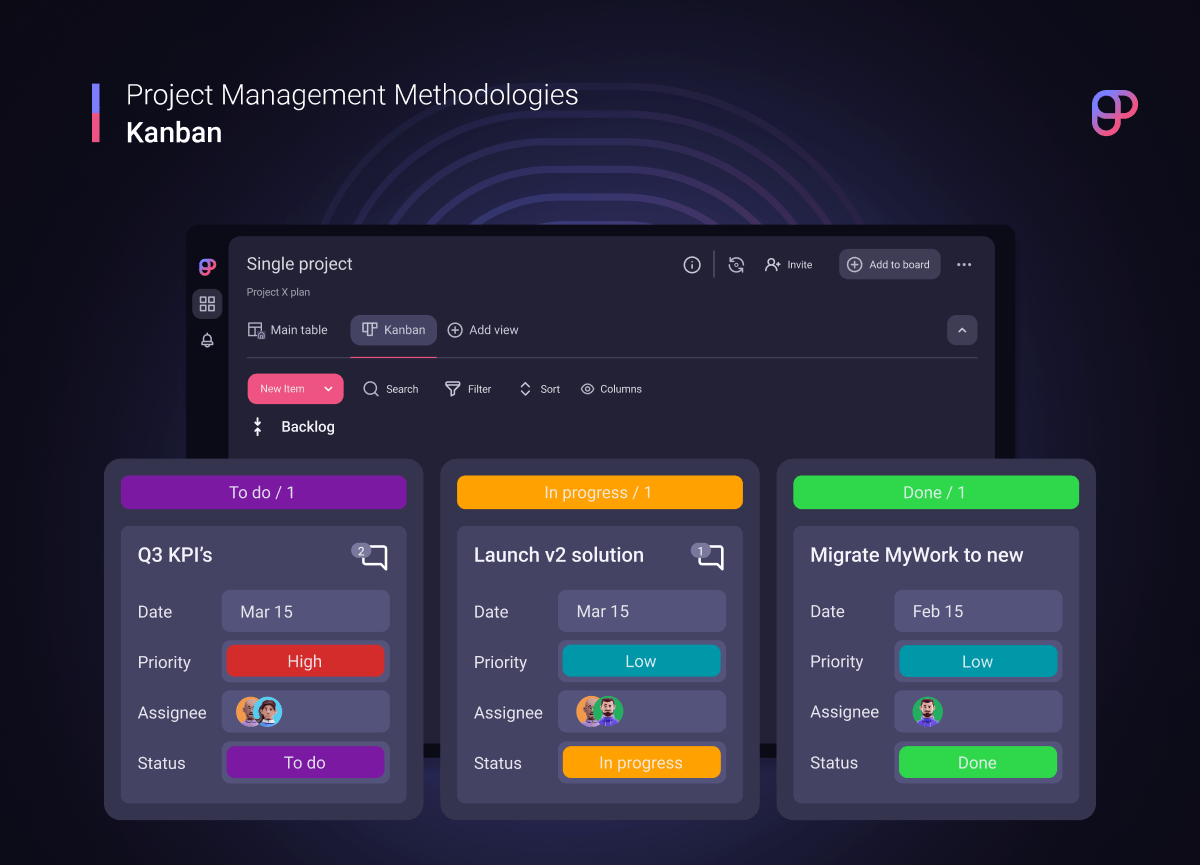This screenshot has height=865, width=1200.
Task: Click the three-dot more options menu
Action: coord(964,265)
